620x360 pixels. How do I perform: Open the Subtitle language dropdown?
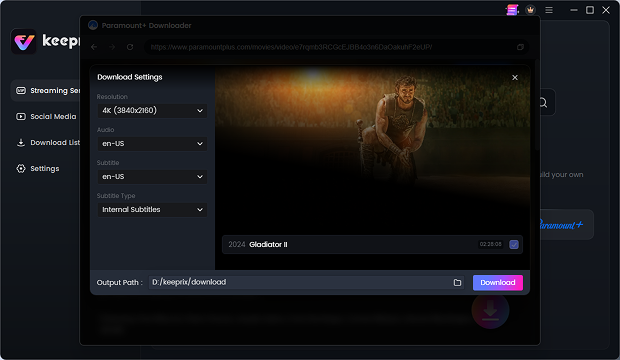tap(152, 177)
